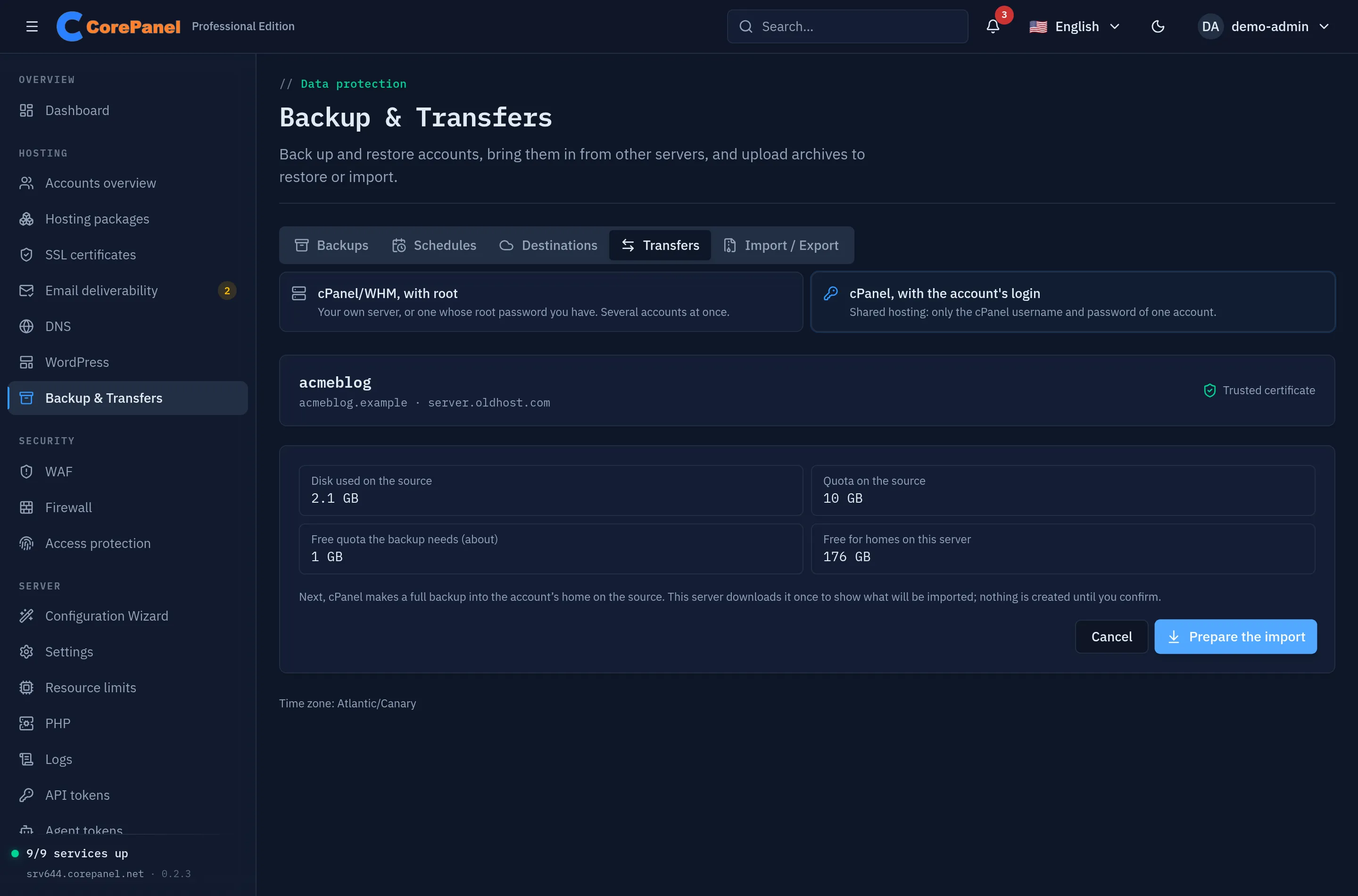
Task: Go to Accounts overview
Action: pyautogui.click(x=128, y=183)
